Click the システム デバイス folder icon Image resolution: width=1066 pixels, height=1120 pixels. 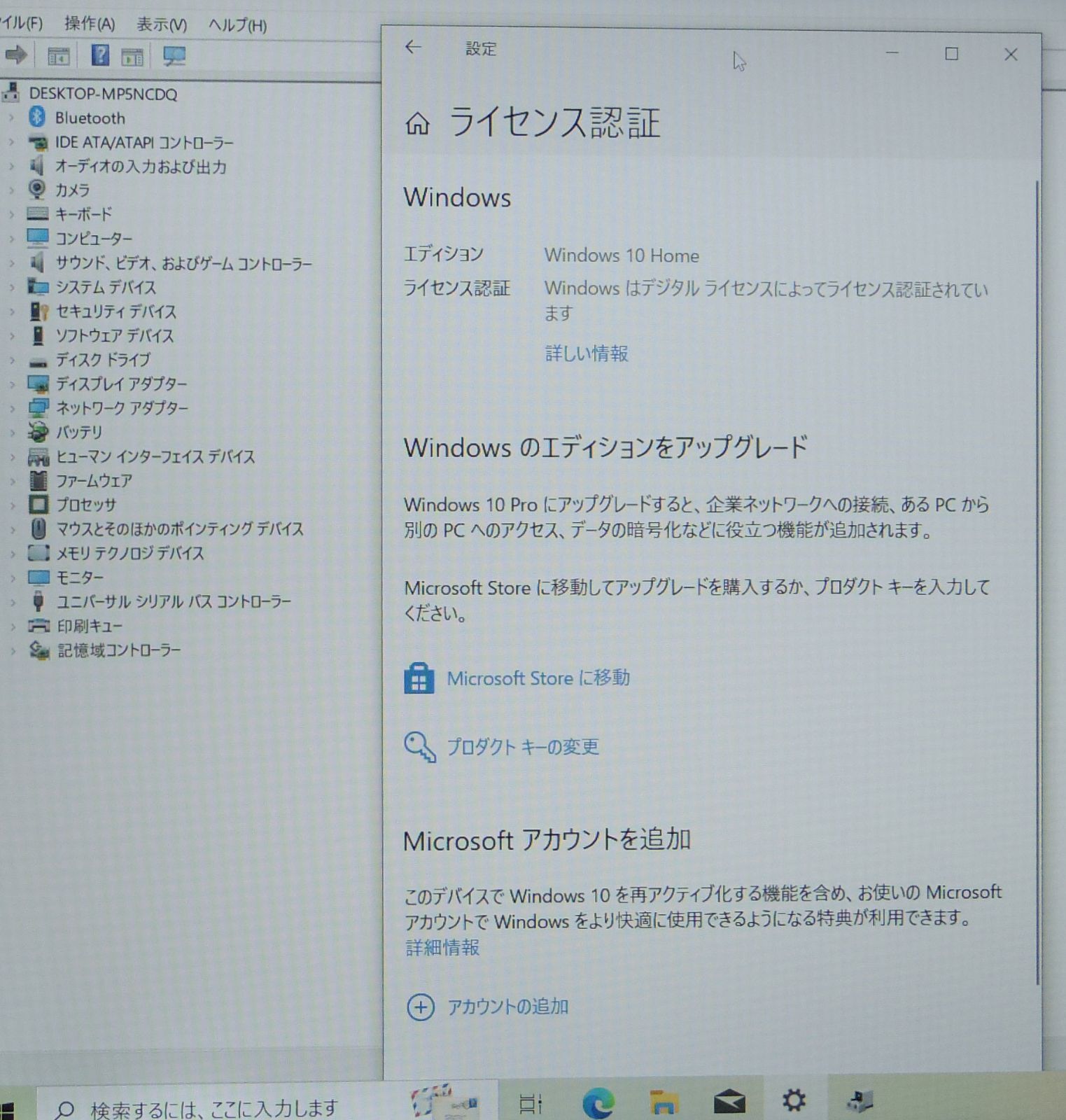click(37, 286)
